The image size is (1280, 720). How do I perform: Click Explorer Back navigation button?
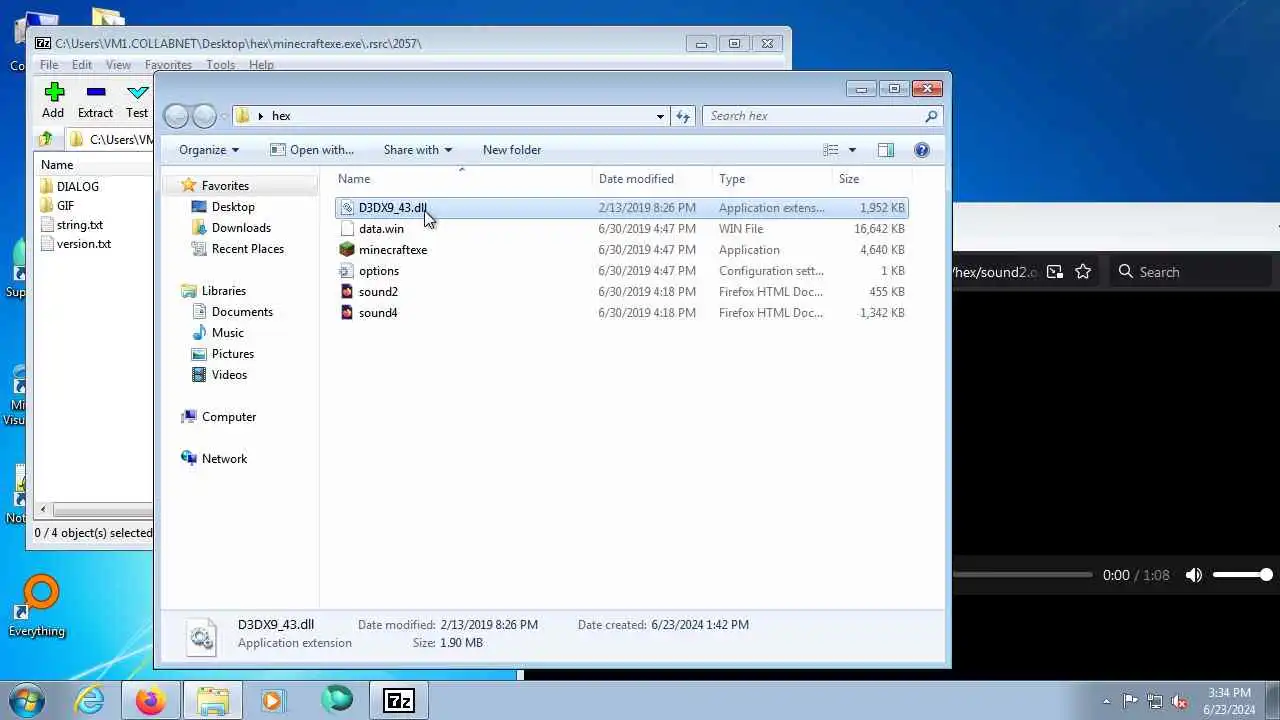176,116
